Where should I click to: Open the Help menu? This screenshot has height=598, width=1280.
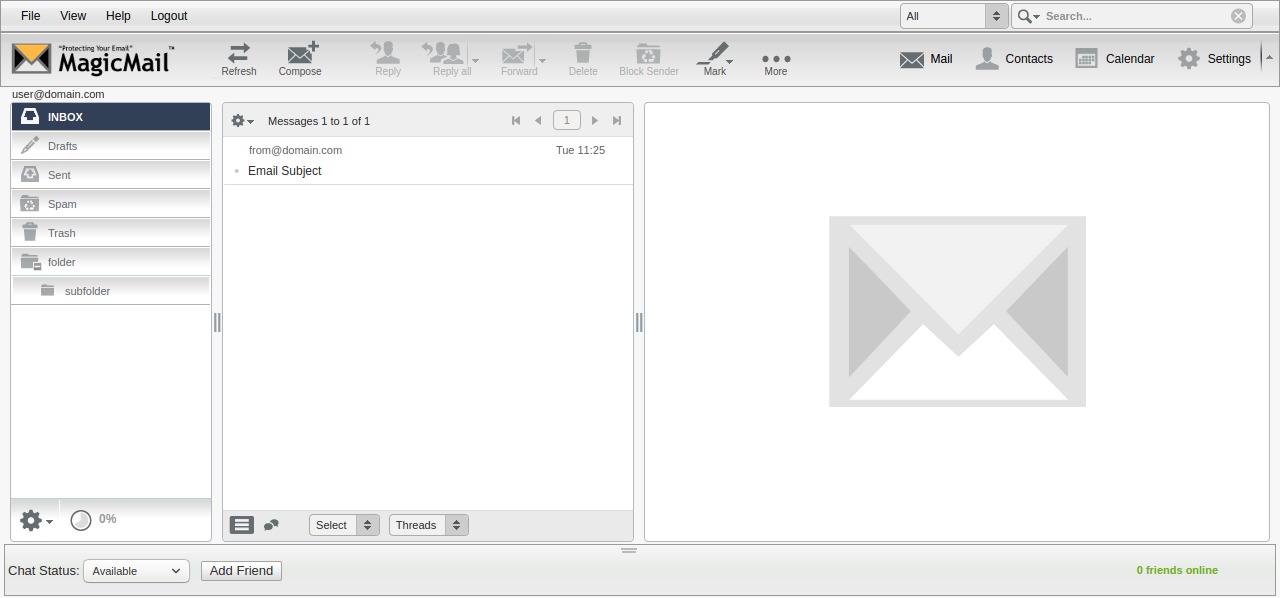tap(118, 15)
